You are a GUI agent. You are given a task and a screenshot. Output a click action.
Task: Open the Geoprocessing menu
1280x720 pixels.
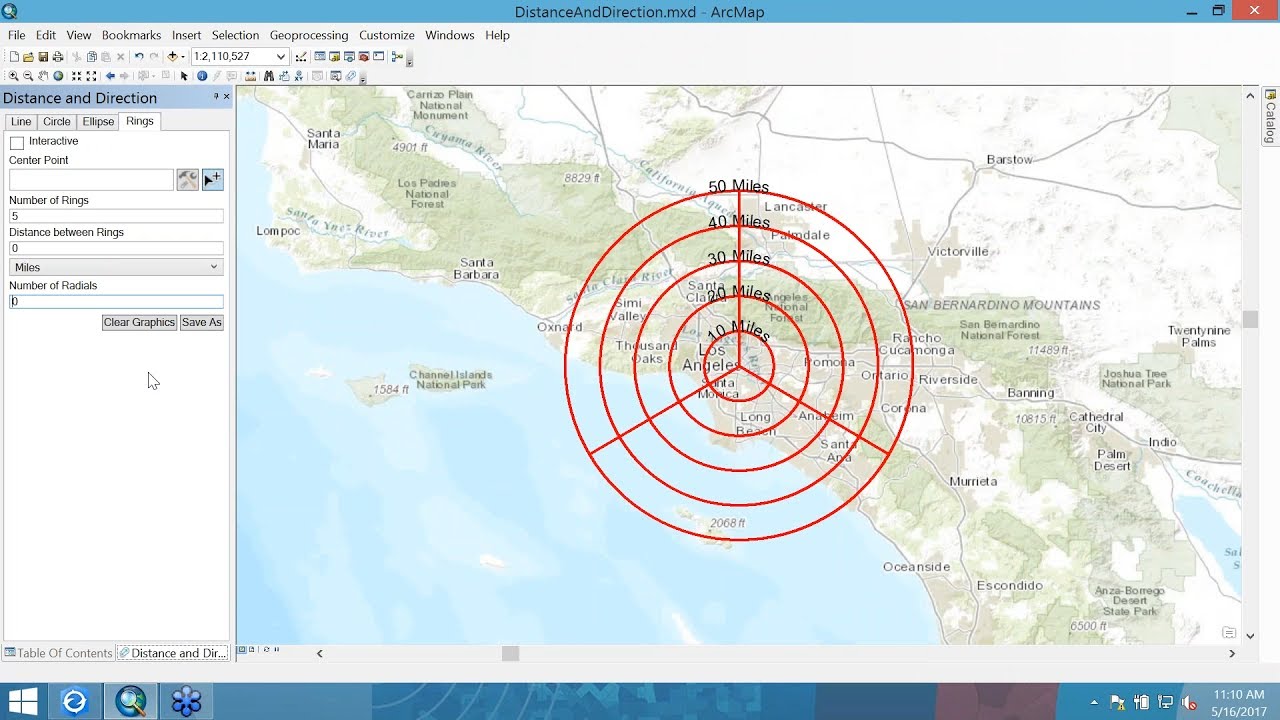tap(309, 35)
